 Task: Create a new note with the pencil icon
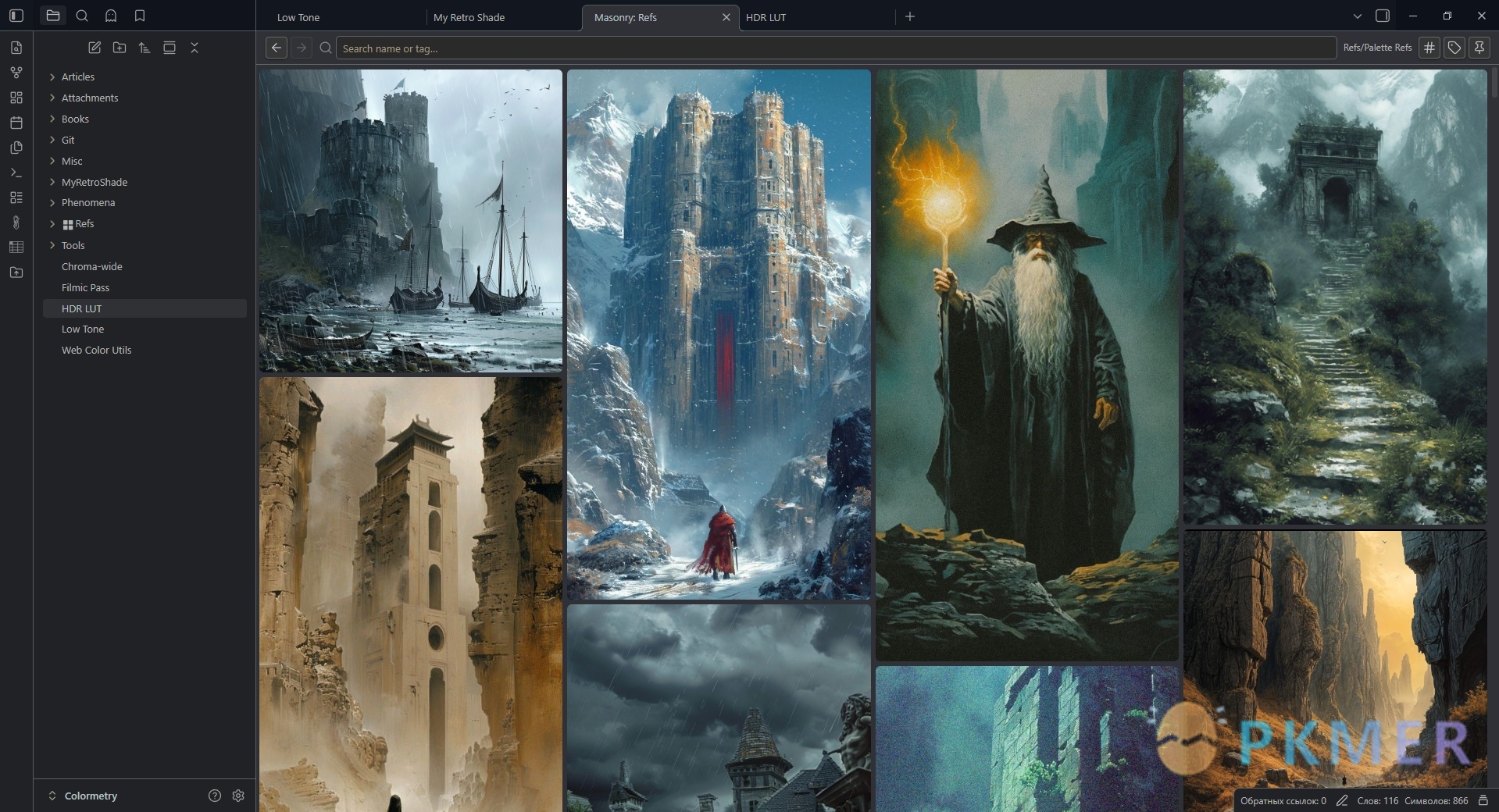pyautogui.click(x=95, y=48)
